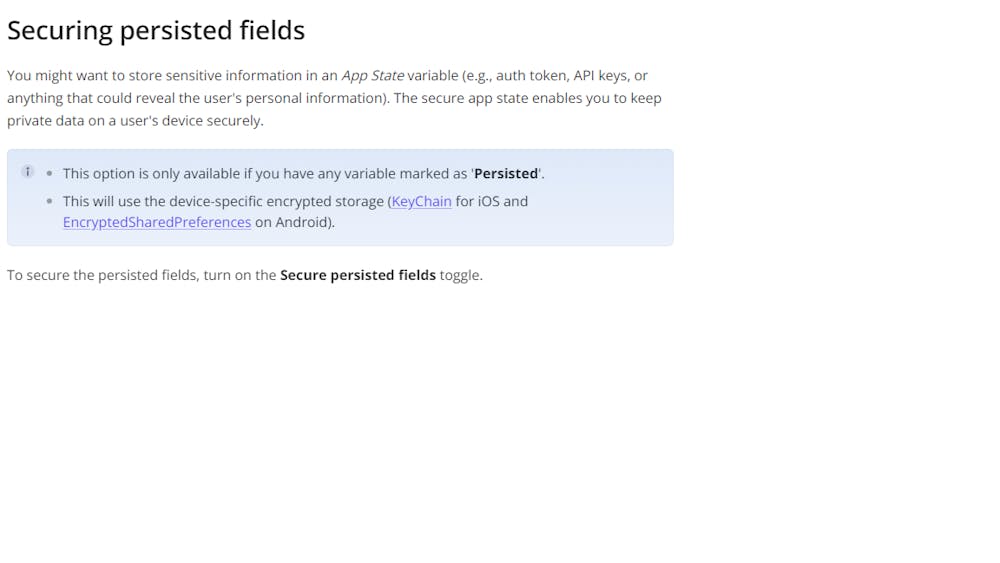Click the italic 'App State' text
This screenshot has width=1000, height=563.
372,75
